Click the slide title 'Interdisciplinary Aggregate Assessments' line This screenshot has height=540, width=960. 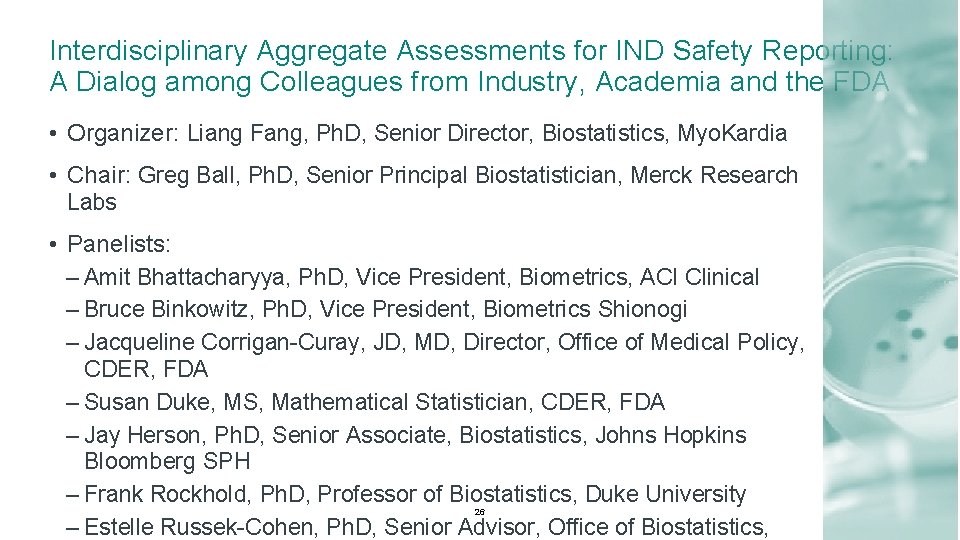470,50
